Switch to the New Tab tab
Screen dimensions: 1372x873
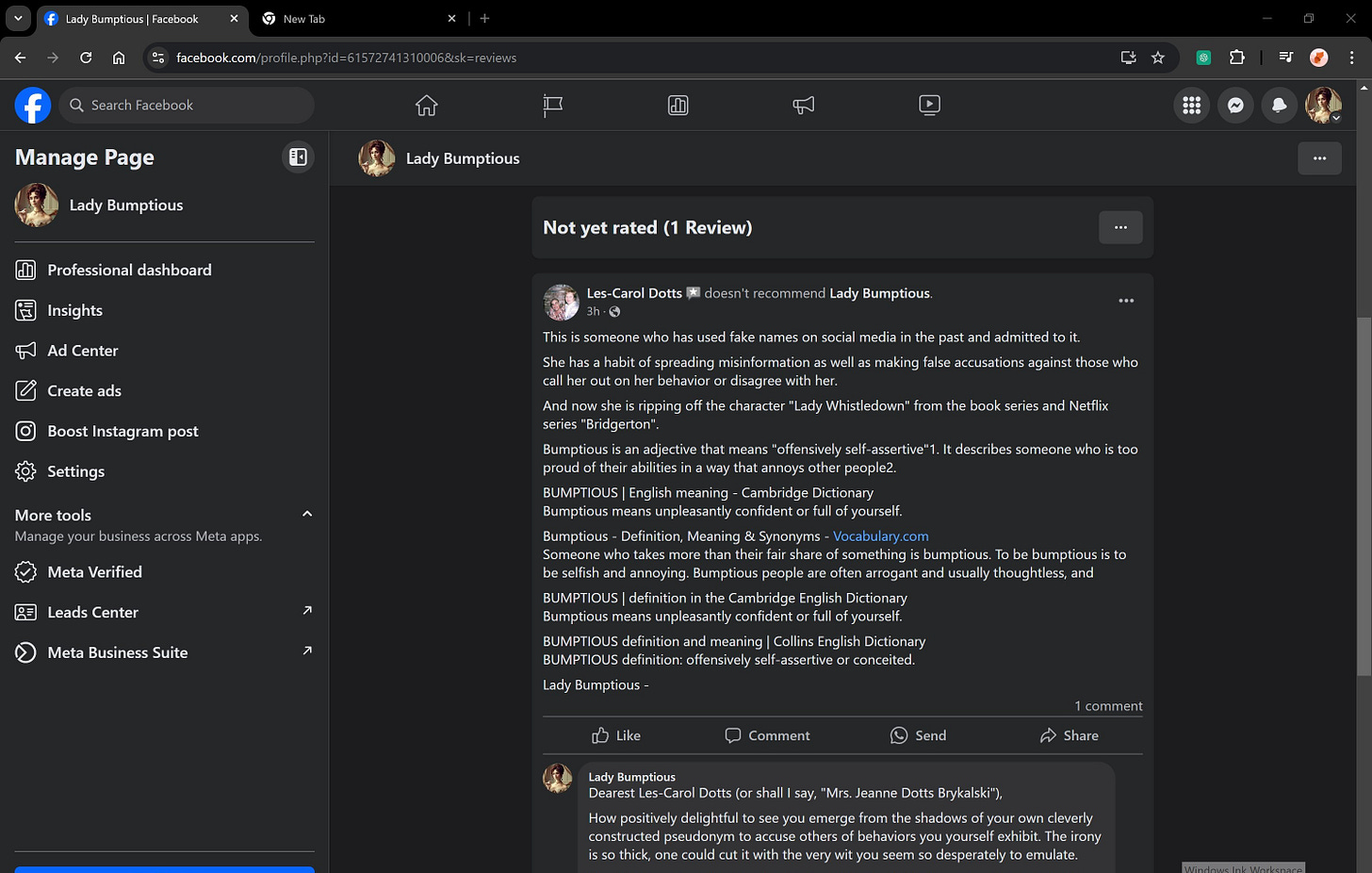[x=358, y=19]
